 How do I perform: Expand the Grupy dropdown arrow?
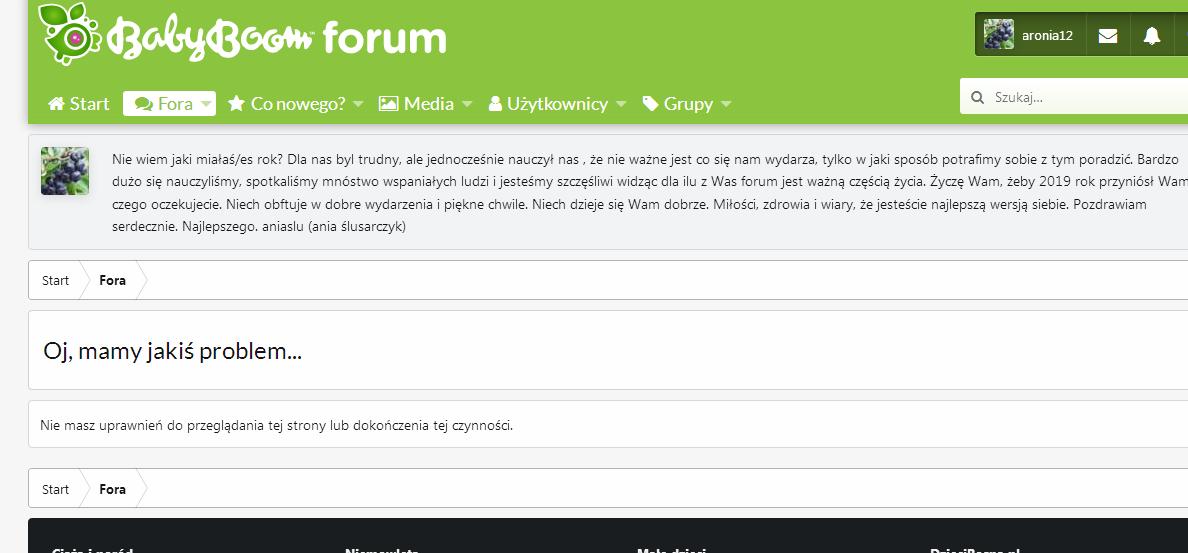pos(726,104)
